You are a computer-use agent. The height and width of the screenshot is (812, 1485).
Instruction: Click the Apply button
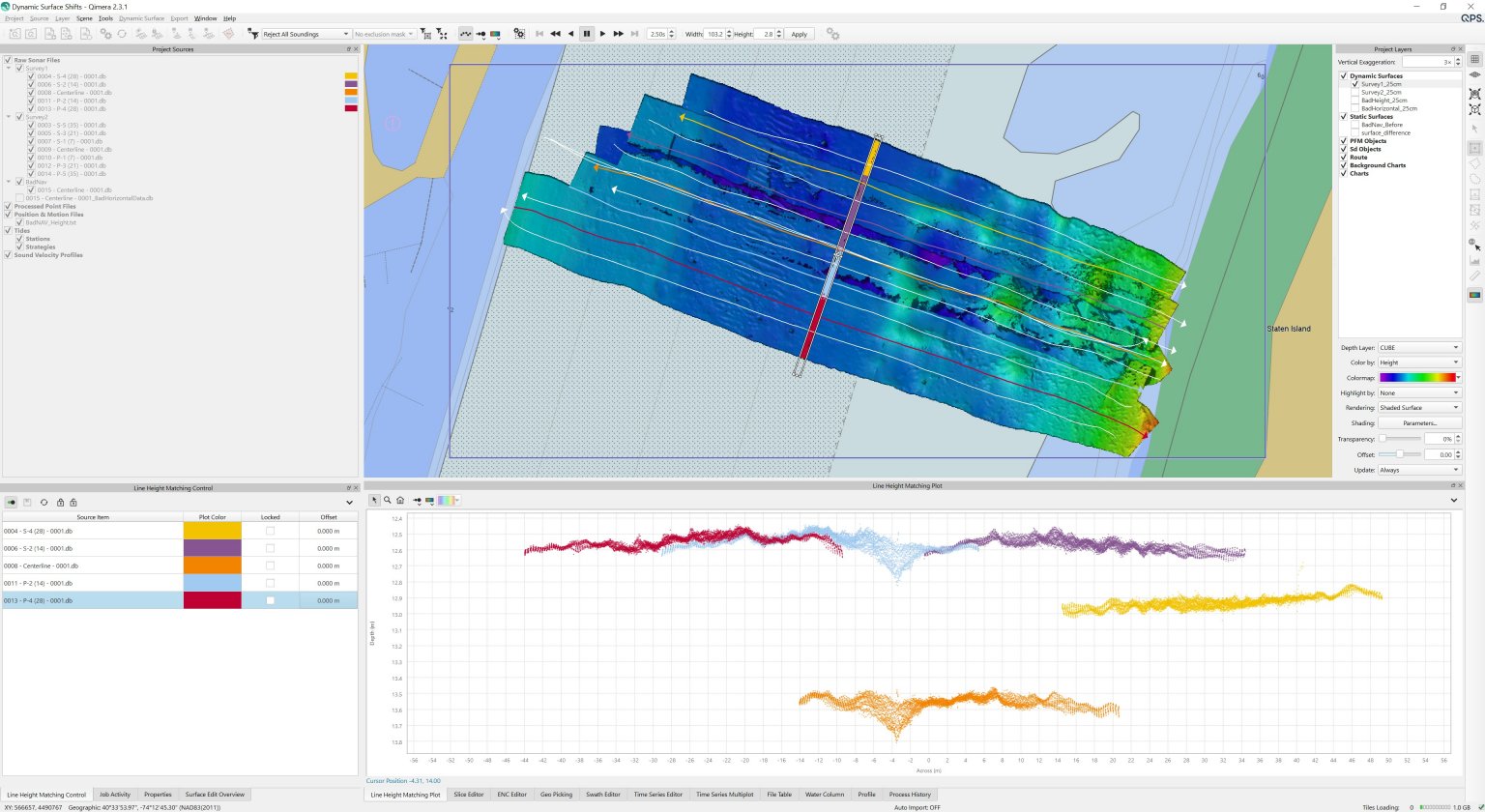coord(799,34)
